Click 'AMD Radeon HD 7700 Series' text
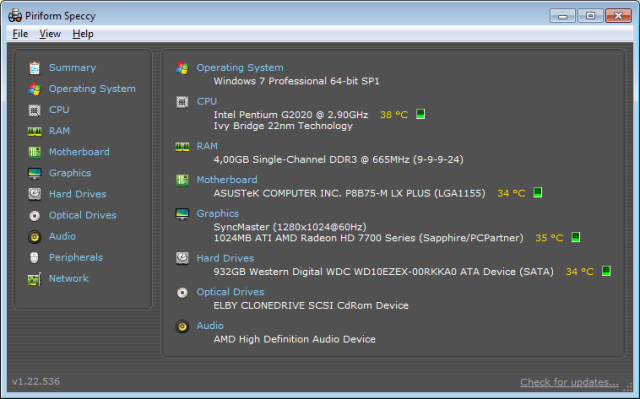The height and width of the screenshot is (399, 640). pos(345,238)
